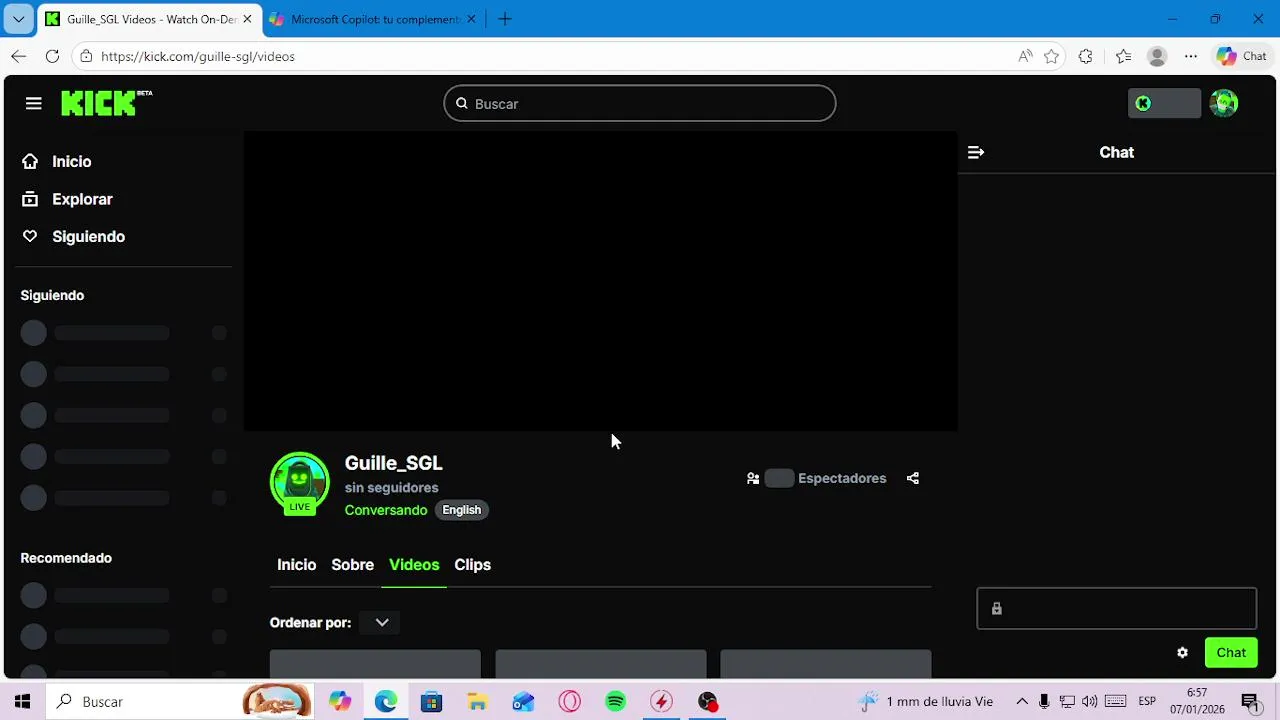Select the Videos tab
The height and width of the screenshot is (720, 1280).
click(414, 565)
